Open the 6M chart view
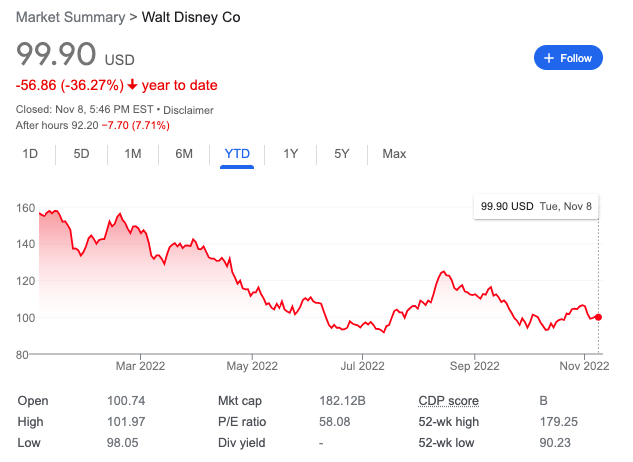 point(184,154)
